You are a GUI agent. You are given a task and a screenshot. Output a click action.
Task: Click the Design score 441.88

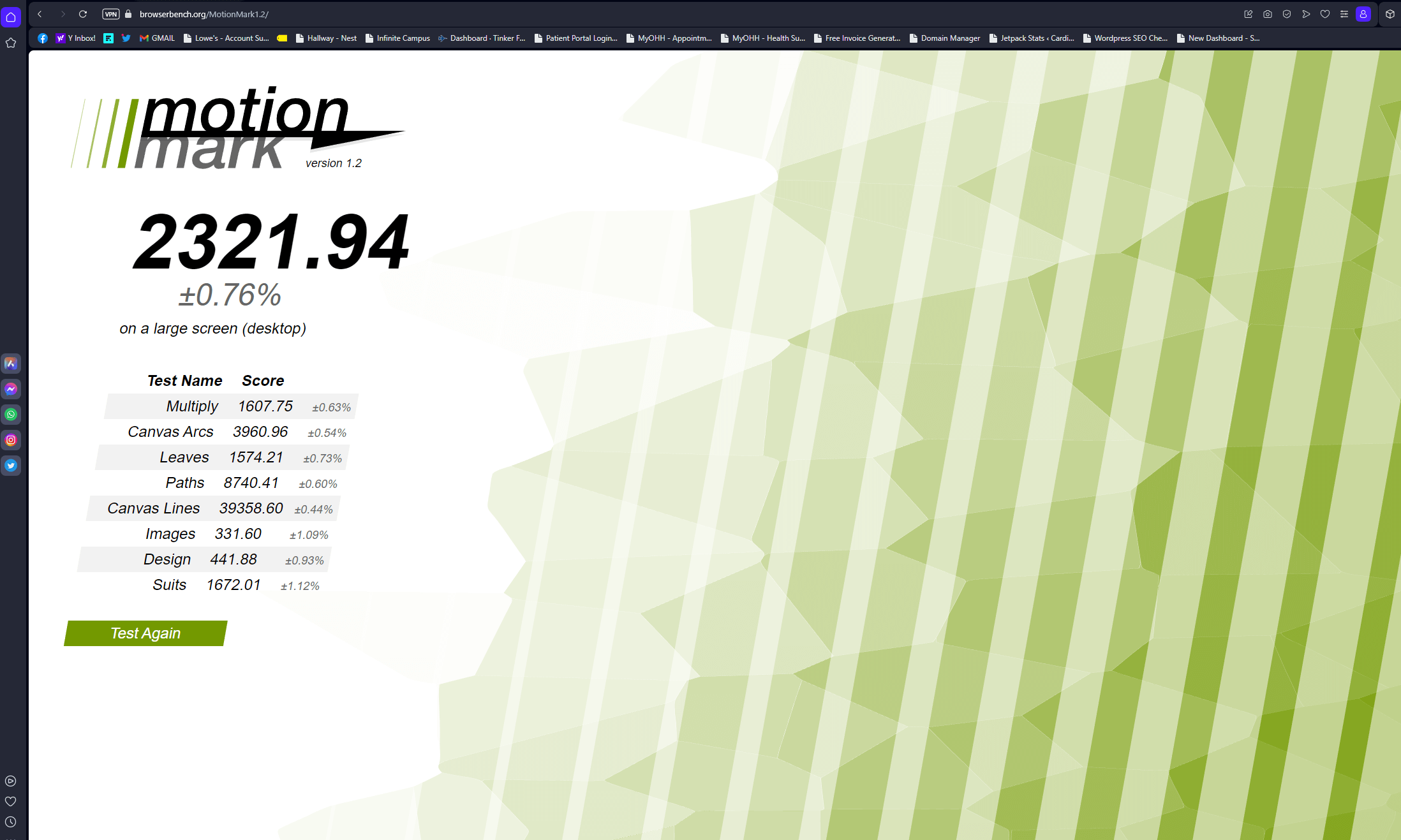pos(233,559)
